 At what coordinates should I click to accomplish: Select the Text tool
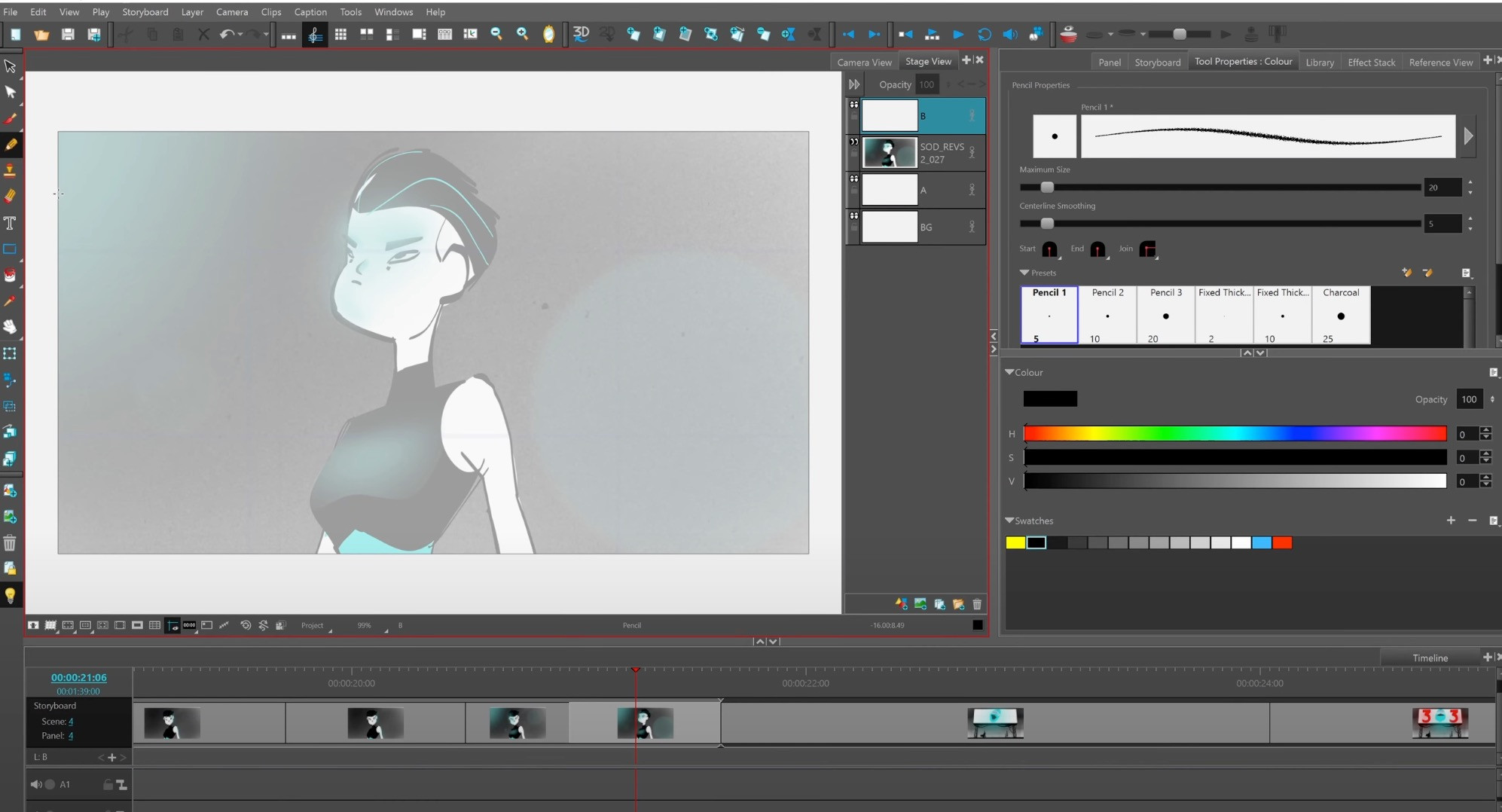point(11,223)
